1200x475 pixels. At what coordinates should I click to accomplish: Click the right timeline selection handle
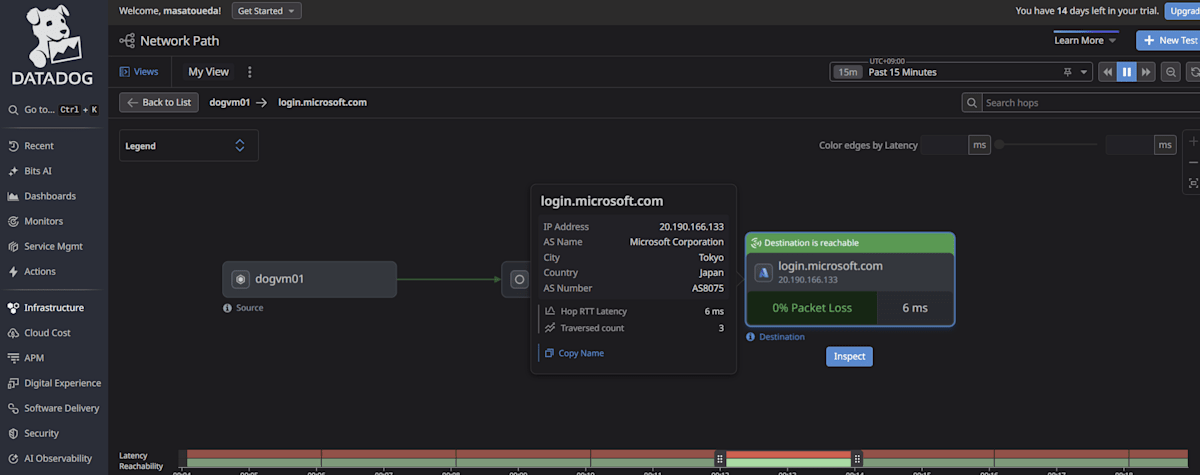(x=856, y=458)
